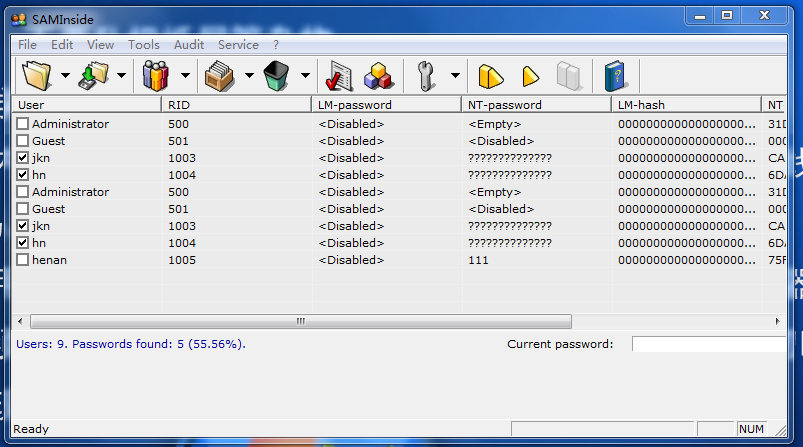This screenshot has height=447, width=803.
Task: Click the Ready status bar text
Action: click(31, 429)
